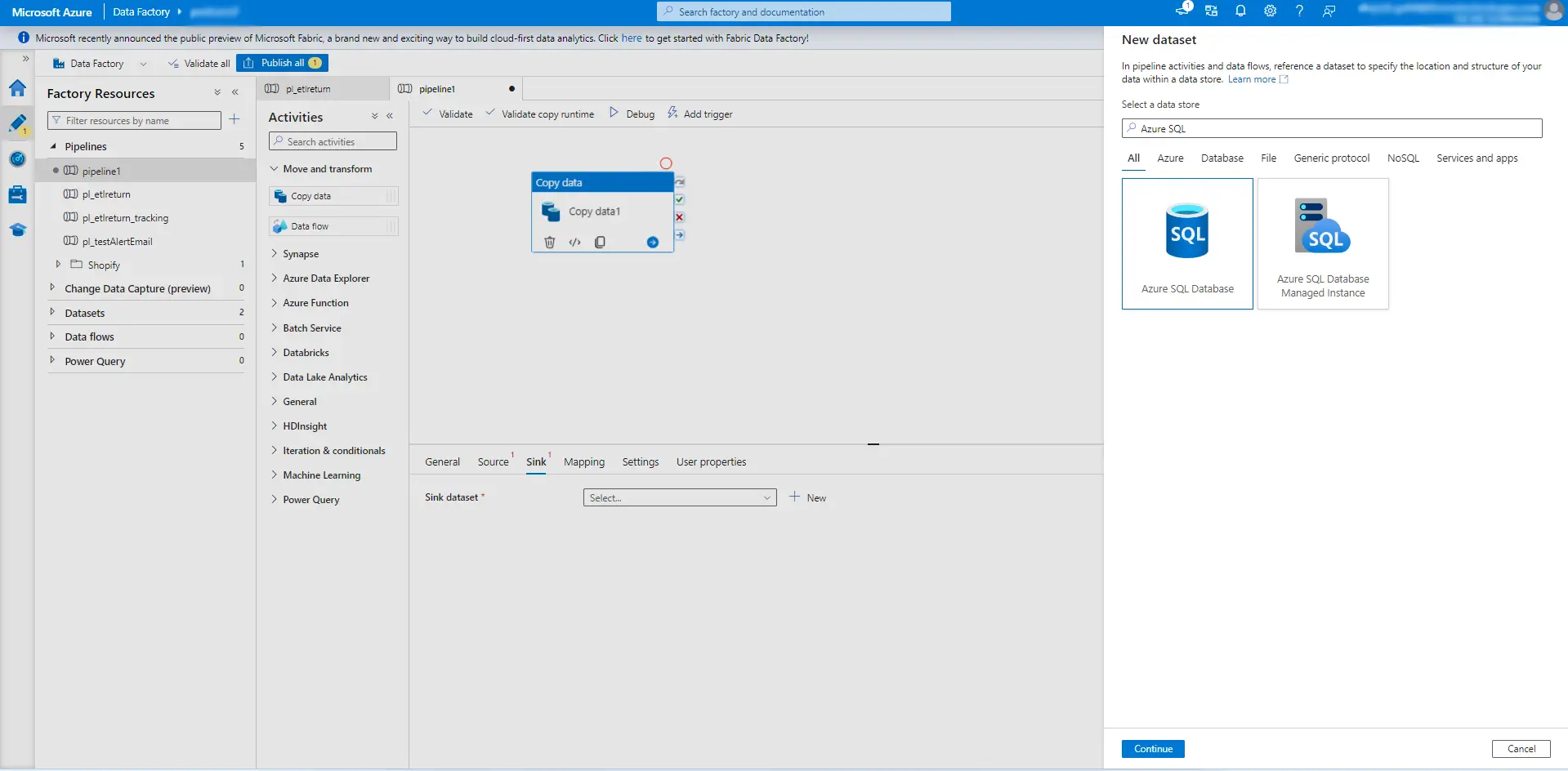1568x771 pixels.
Task: Open the switch Data Factory icon in header
Action: [x=1212, y=11]
